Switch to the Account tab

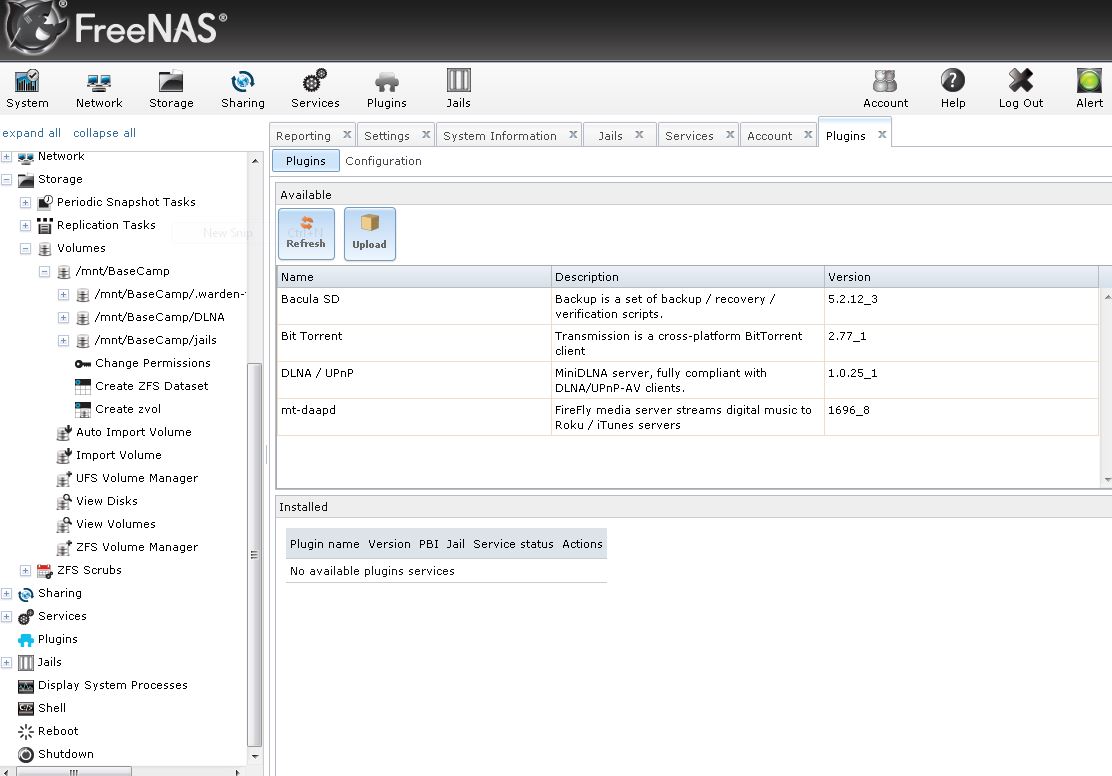point(769,135)
